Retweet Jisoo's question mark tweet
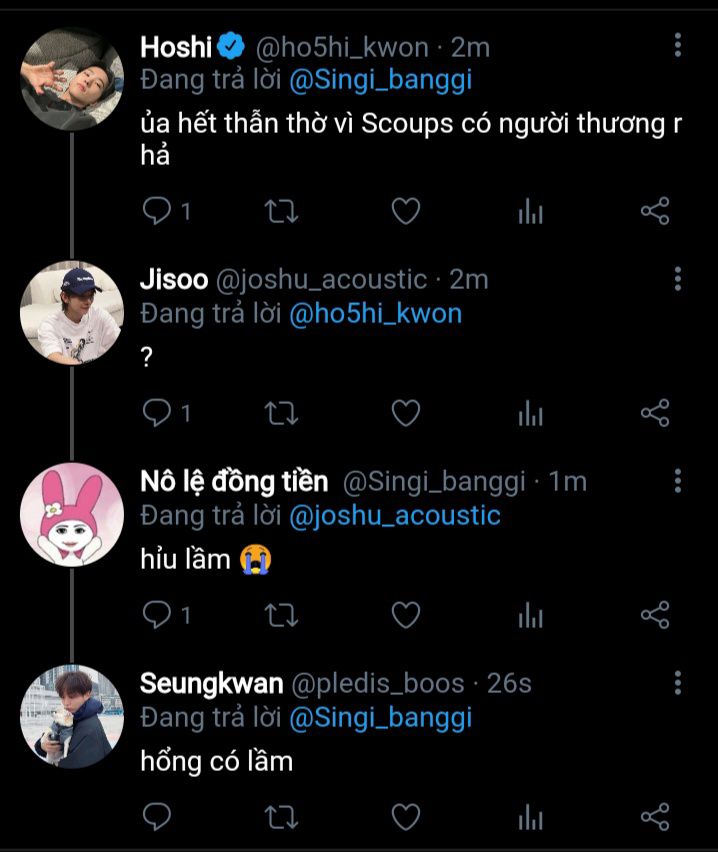The width and height of the screenshot is (718, 852). (281, 413)
